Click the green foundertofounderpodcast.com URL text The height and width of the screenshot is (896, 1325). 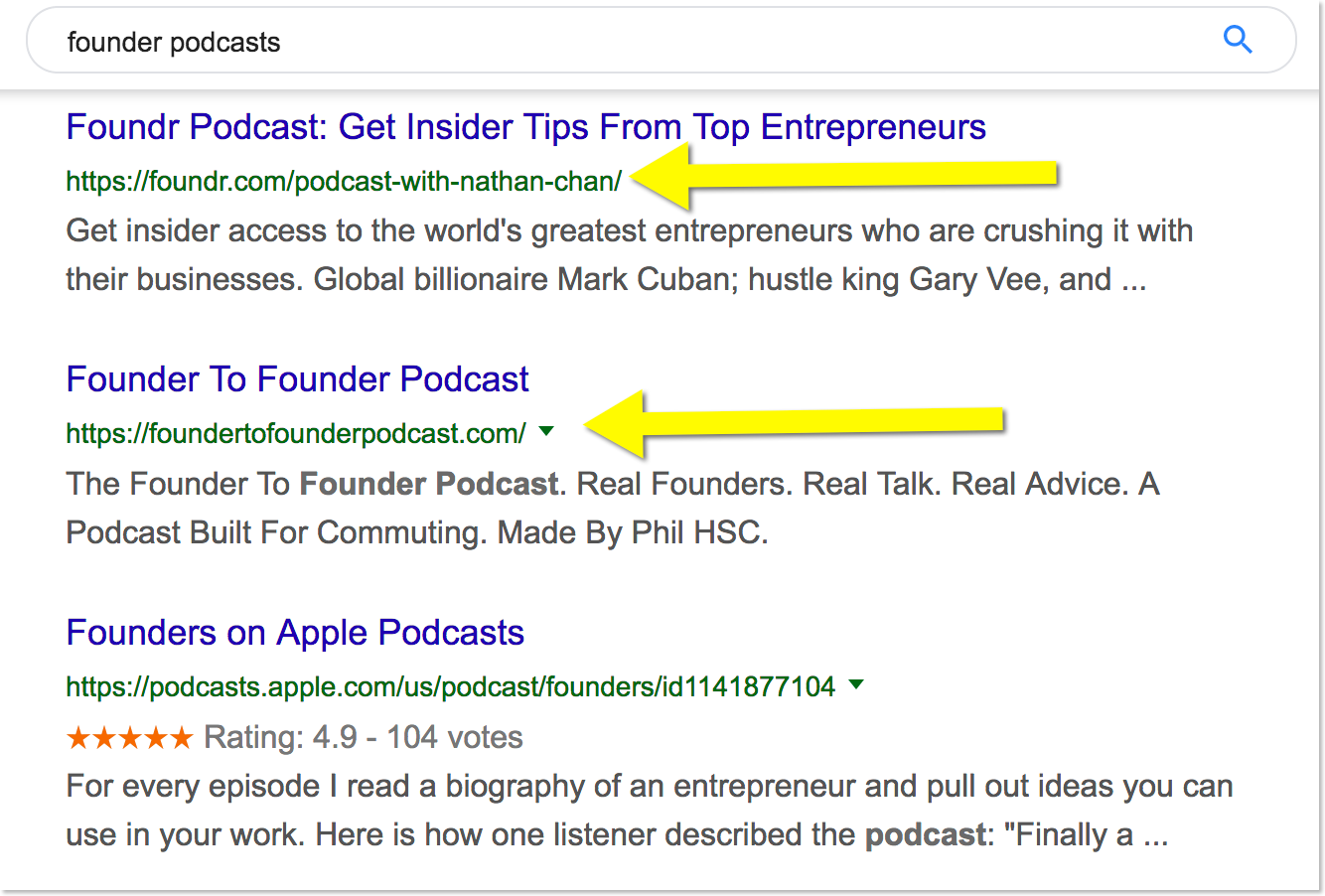295,434
